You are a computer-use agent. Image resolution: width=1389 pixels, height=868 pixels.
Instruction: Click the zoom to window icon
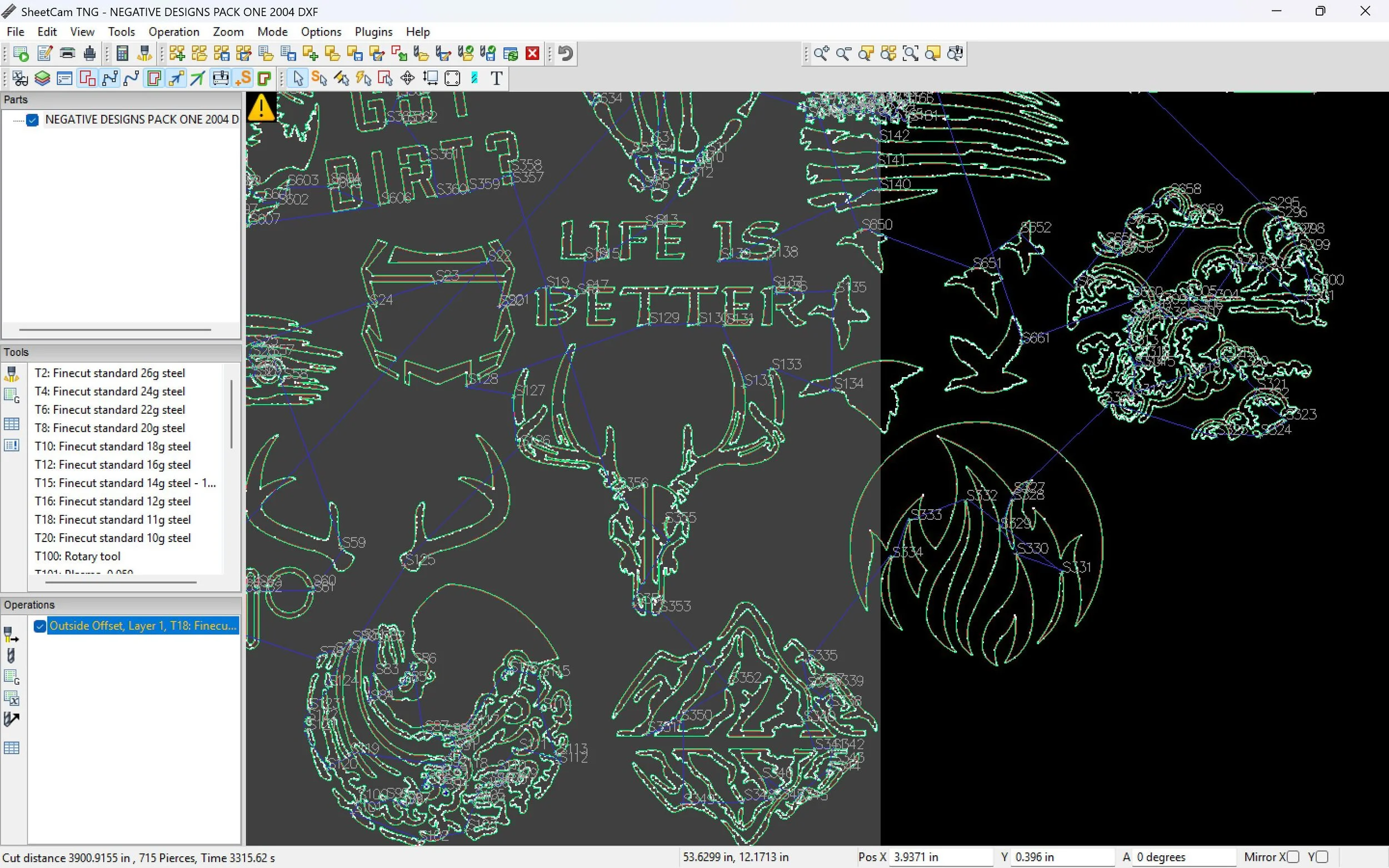[x=911, y=54]
